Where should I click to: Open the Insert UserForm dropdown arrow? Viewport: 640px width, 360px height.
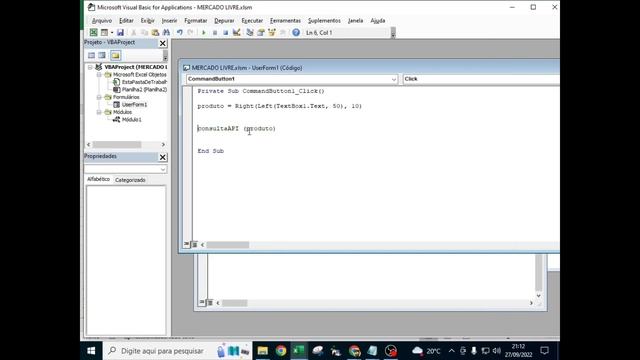tap(112, 32)
